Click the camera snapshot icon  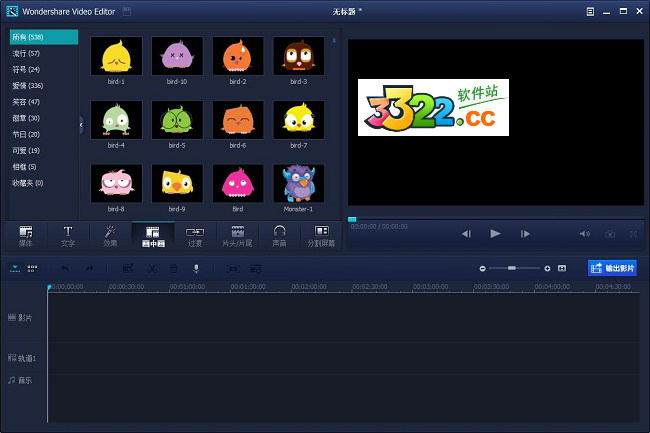[x=610, y=234]
